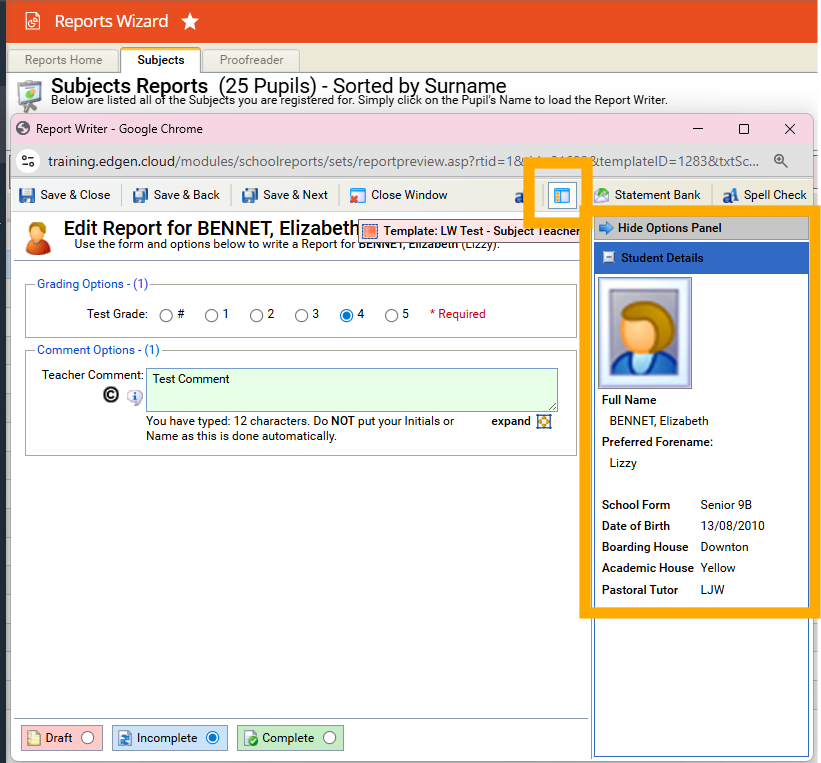Run Spell Check on the report
Viewport: 821px width, 763px height.
[764, 195]
